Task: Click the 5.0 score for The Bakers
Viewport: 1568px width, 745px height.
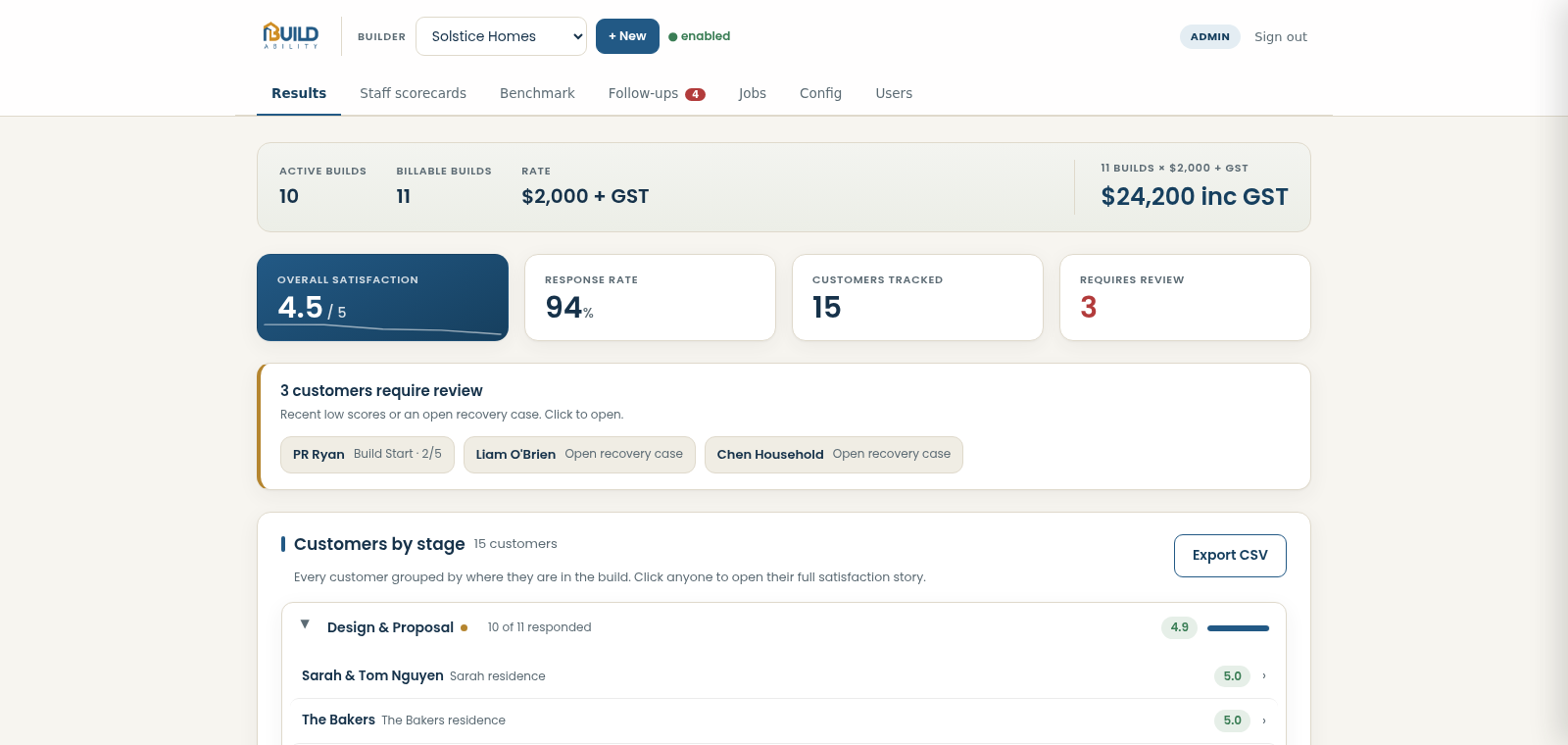Action: 1232,720
